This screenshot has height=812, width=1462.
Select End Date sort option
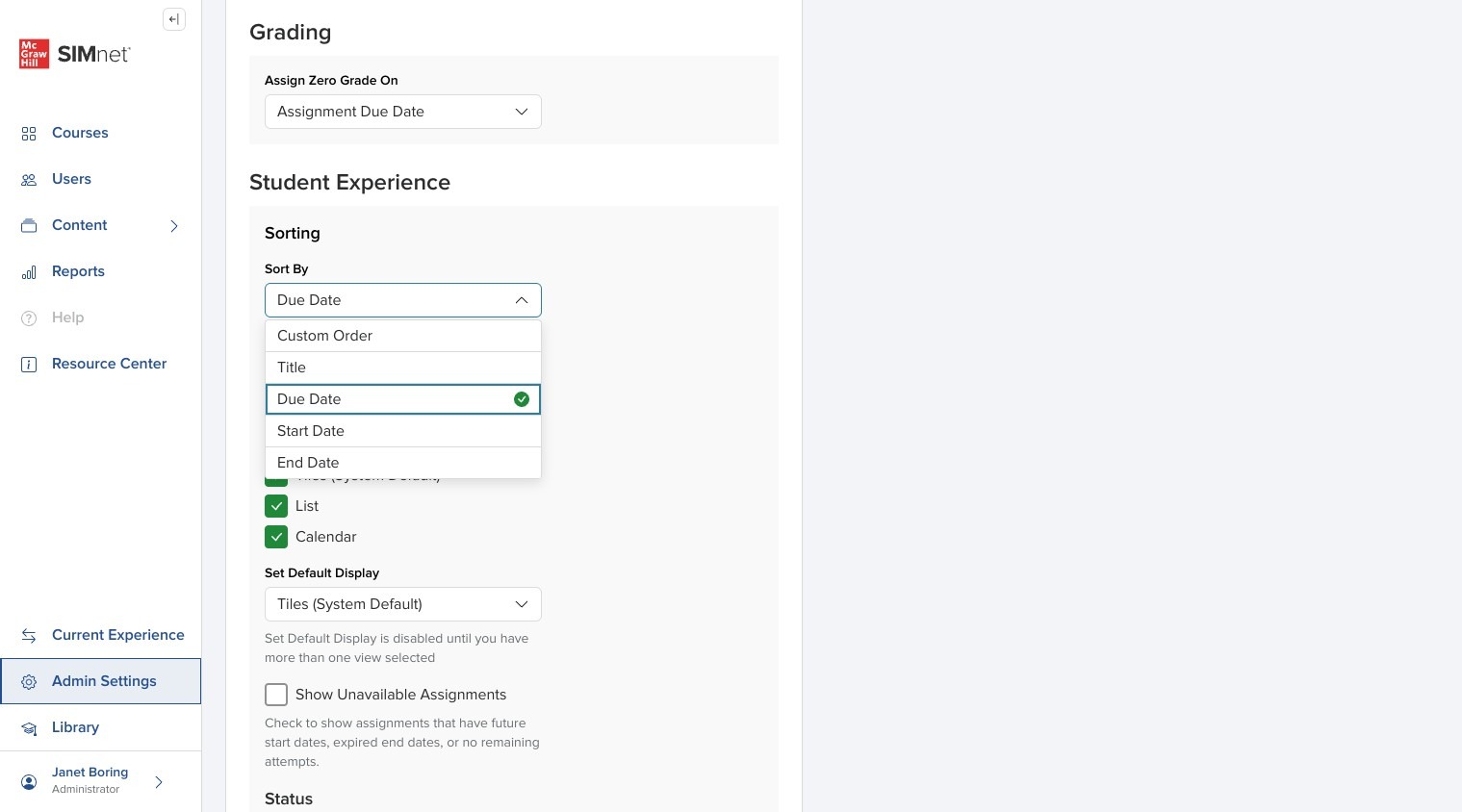tap(403, 463)
